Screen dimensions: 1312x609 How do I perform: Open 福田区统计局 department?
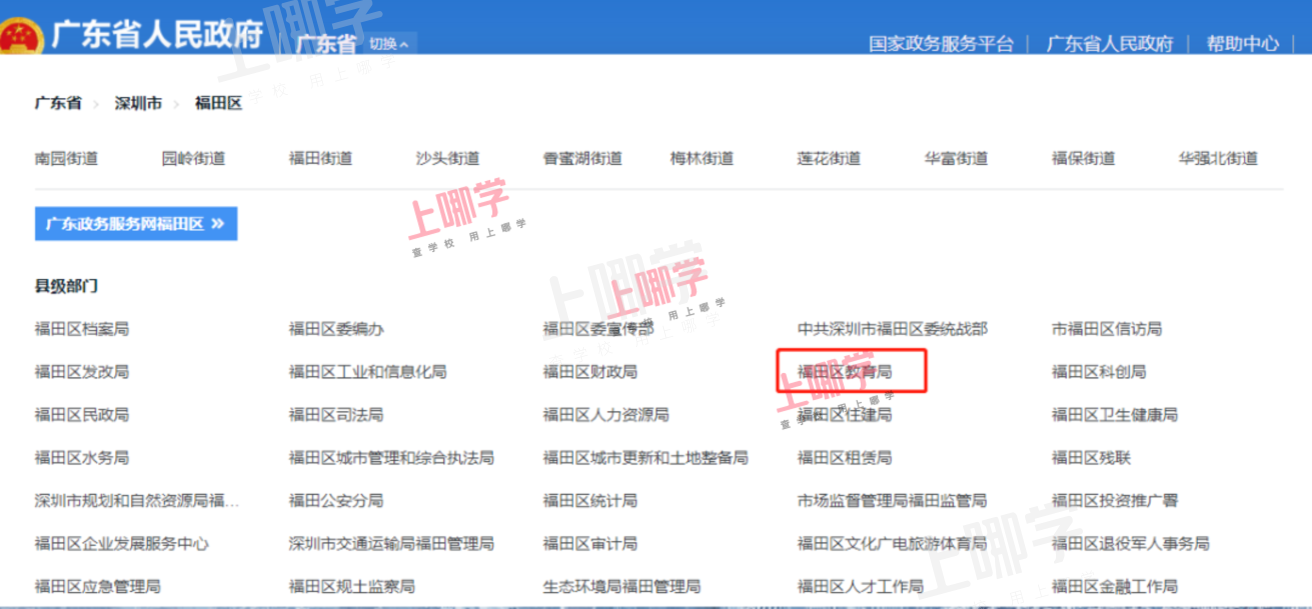(590, 501)
